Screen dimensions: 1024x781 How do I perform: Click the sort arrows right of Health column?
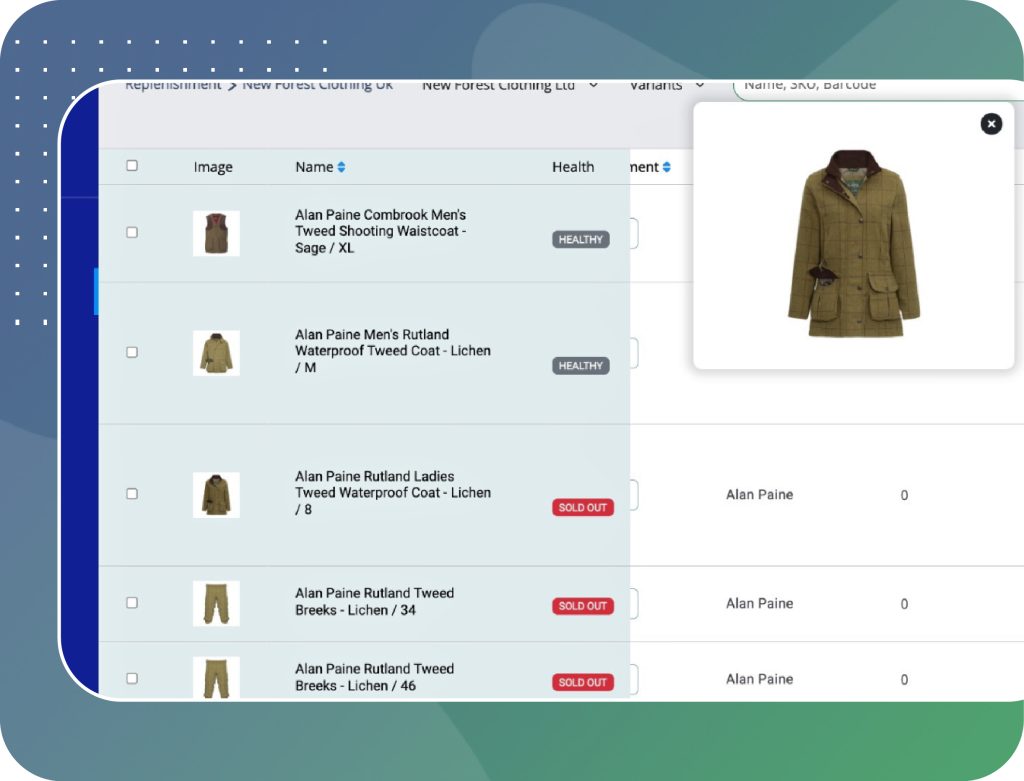[x=666, y=167]
